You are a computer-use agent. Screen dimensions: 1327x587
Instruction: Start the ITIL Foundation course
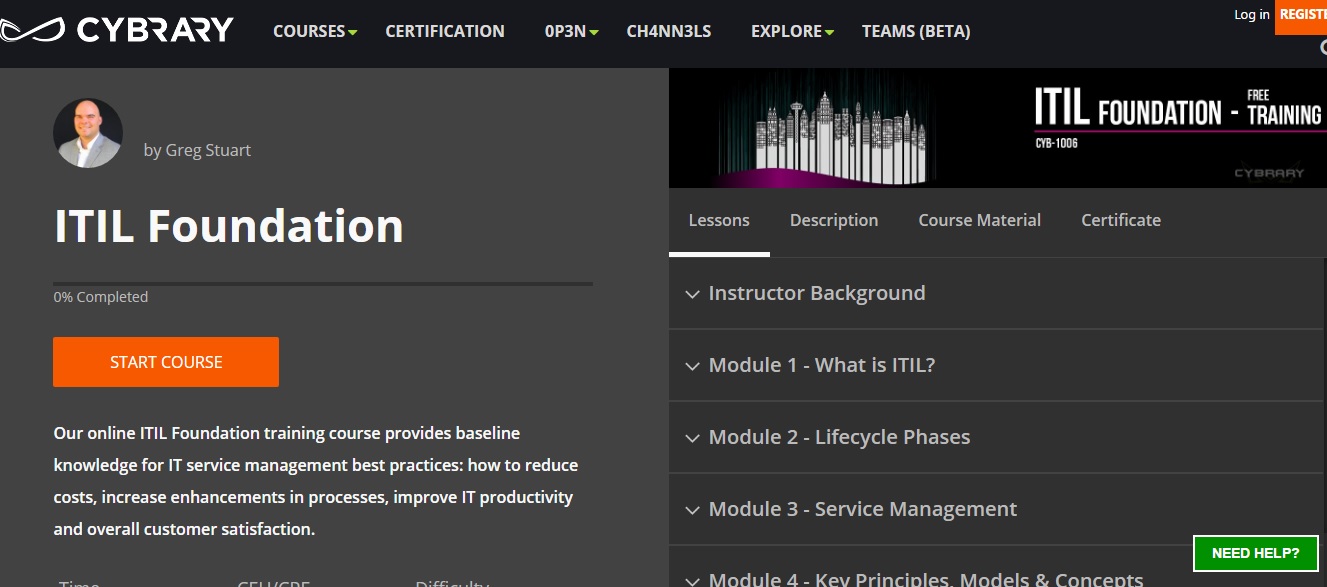point(166,362)
